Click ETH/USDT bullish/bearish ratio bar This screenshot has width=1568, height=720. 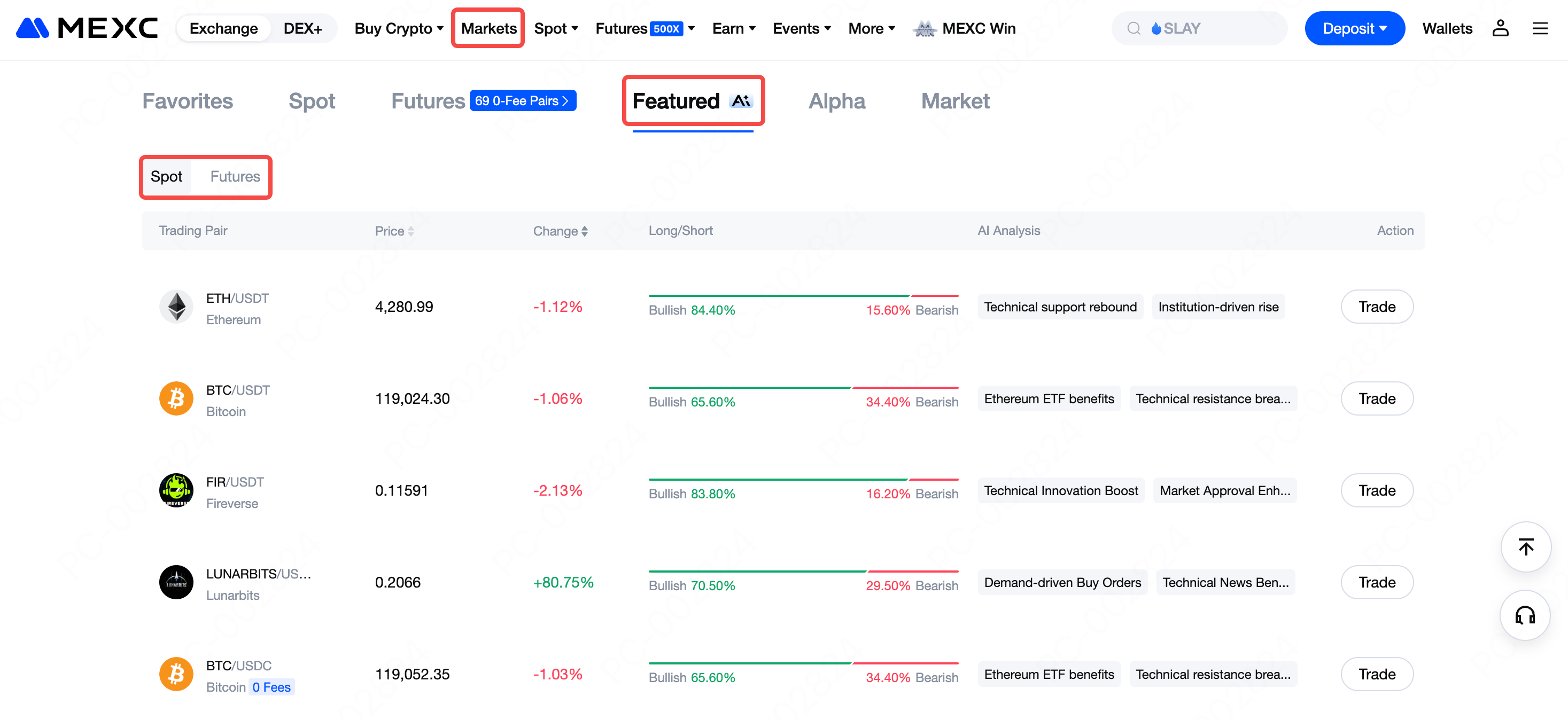(x=803, y=296)
